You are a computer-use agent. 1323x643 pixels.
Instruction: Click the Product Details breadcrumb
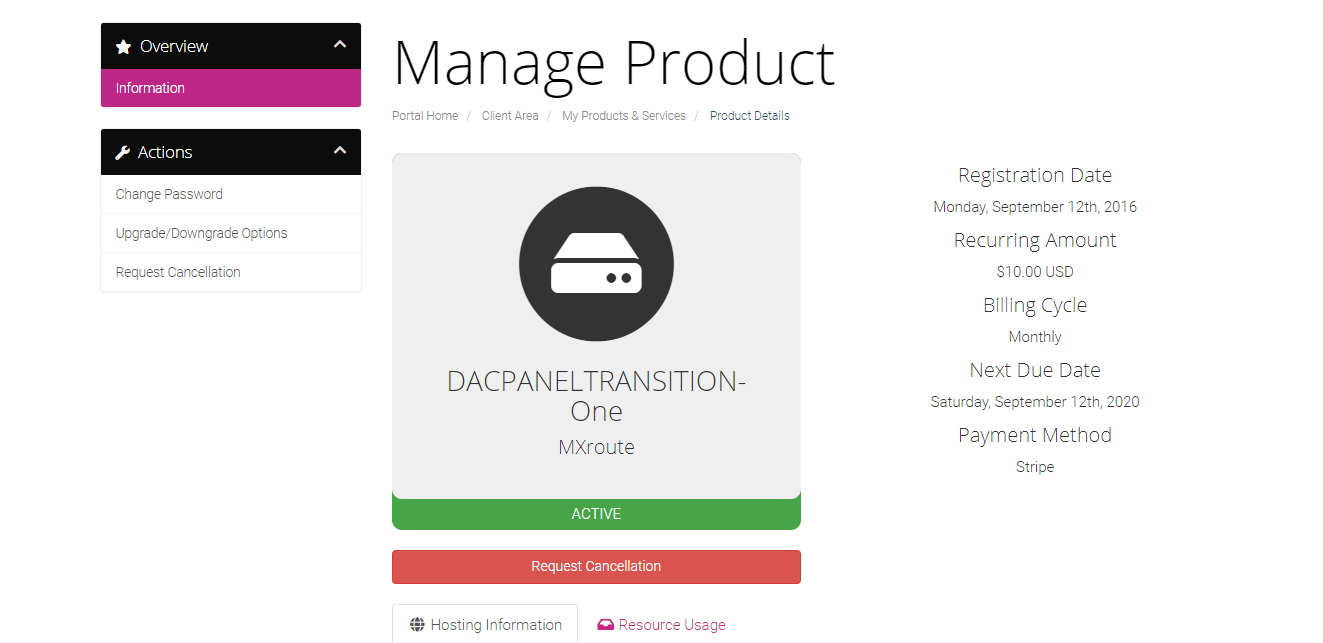(750, 116)
